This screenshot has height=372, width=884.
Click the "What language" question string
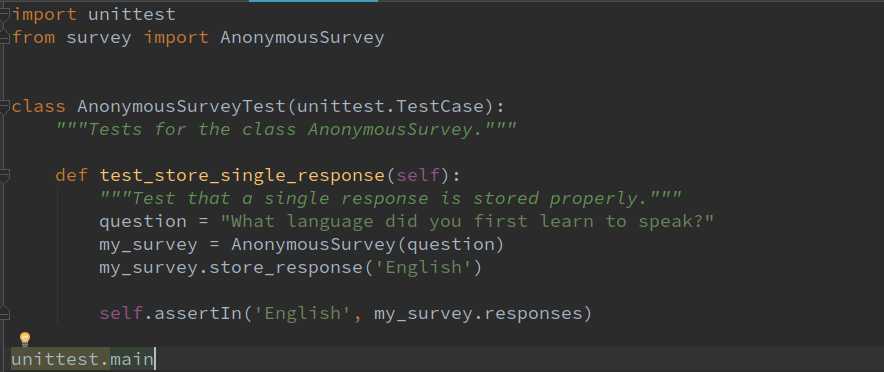[467, 221]
